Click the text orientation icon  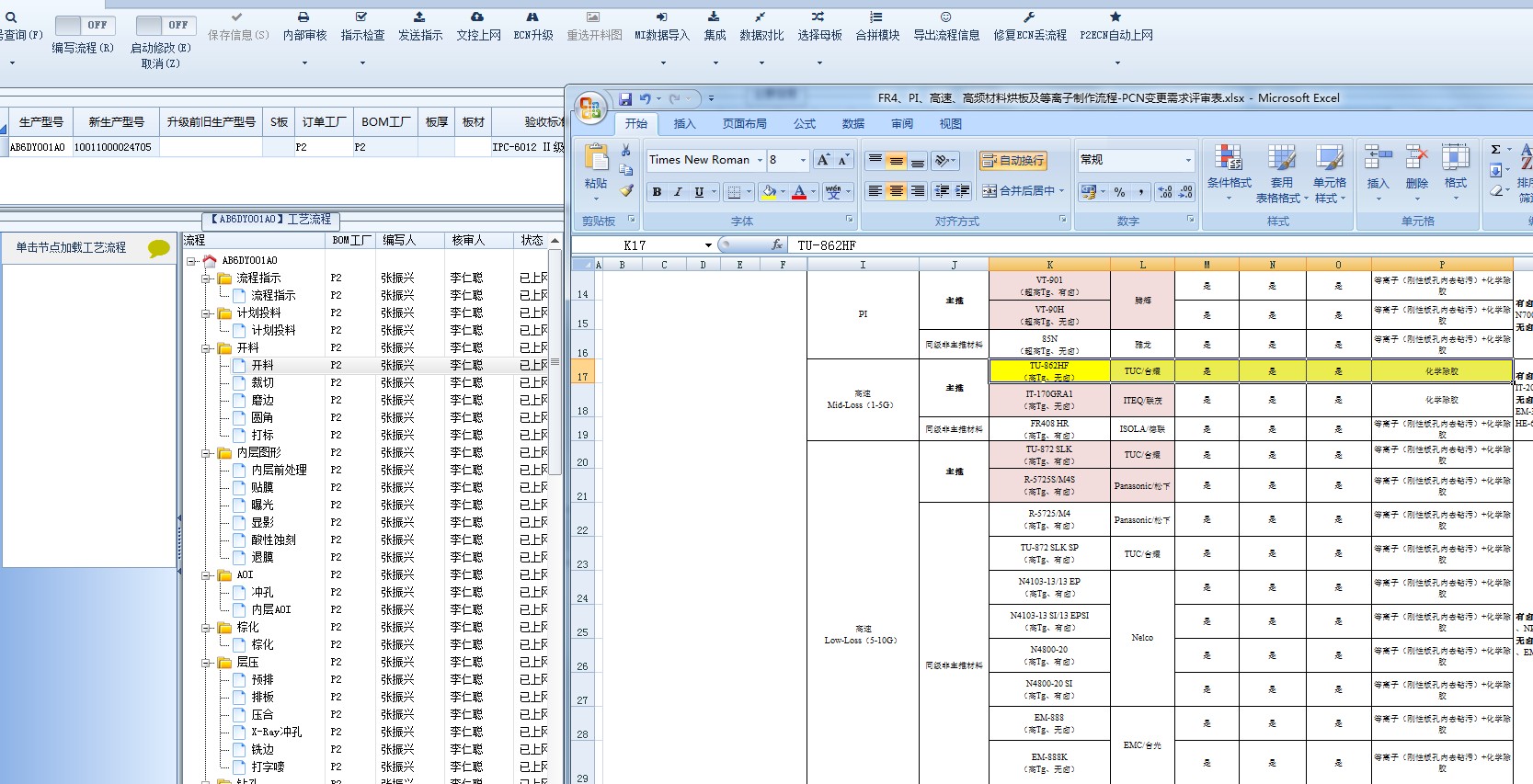pyautogui.click(x=942, y=160)
